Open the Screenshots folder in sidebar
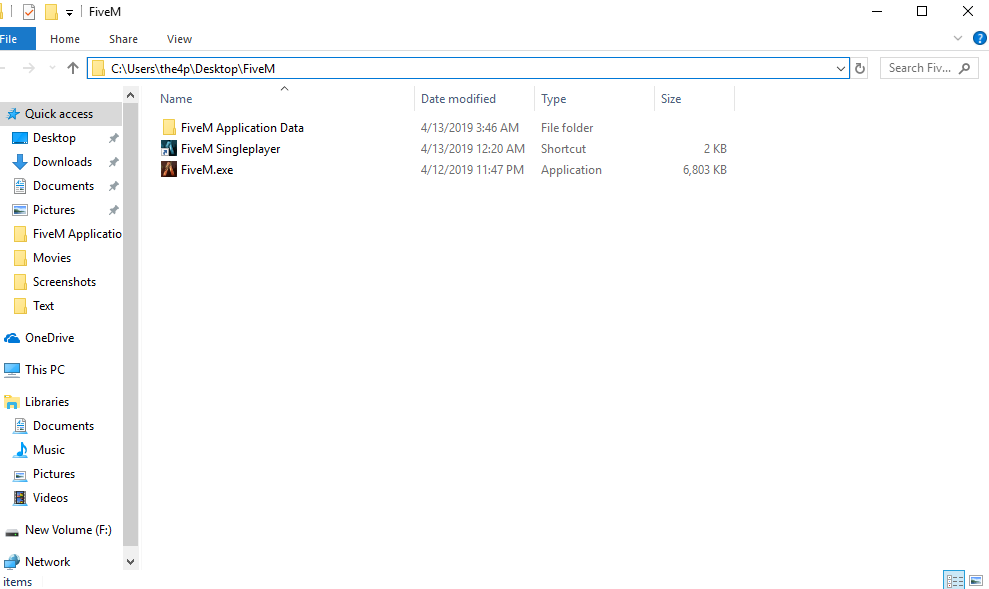This screenshot has height=589, width=989. click(64, 281)
